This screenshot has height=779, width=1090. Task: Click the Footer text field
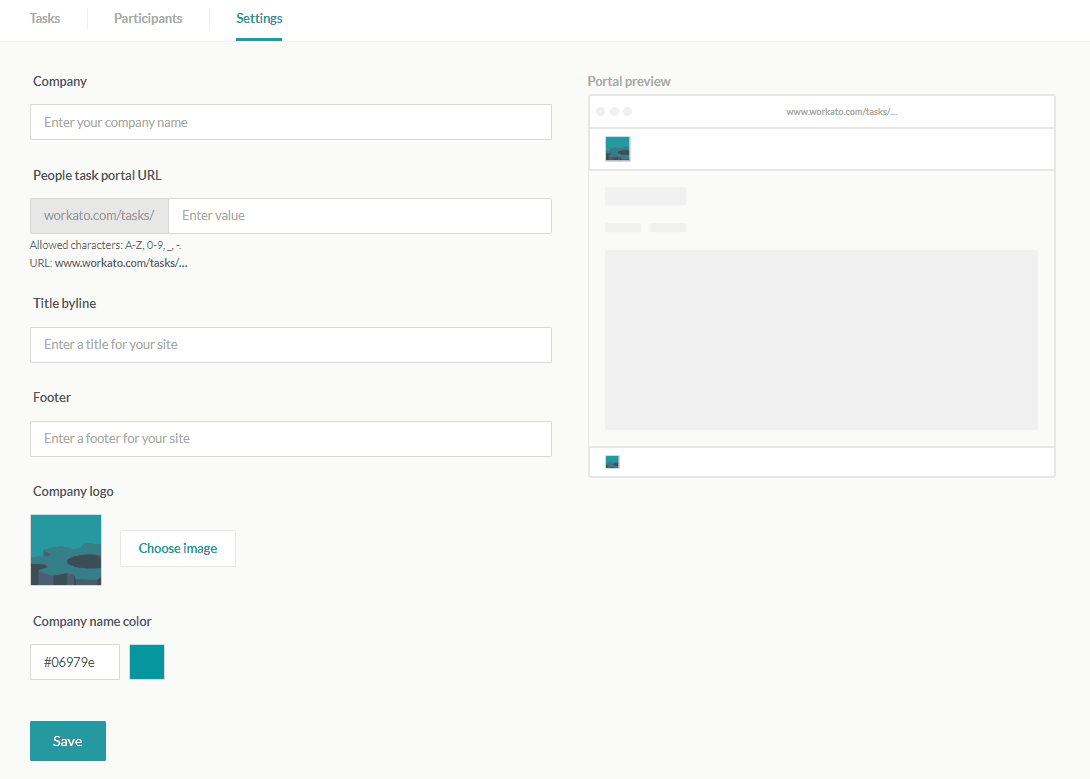click(290, 438)
